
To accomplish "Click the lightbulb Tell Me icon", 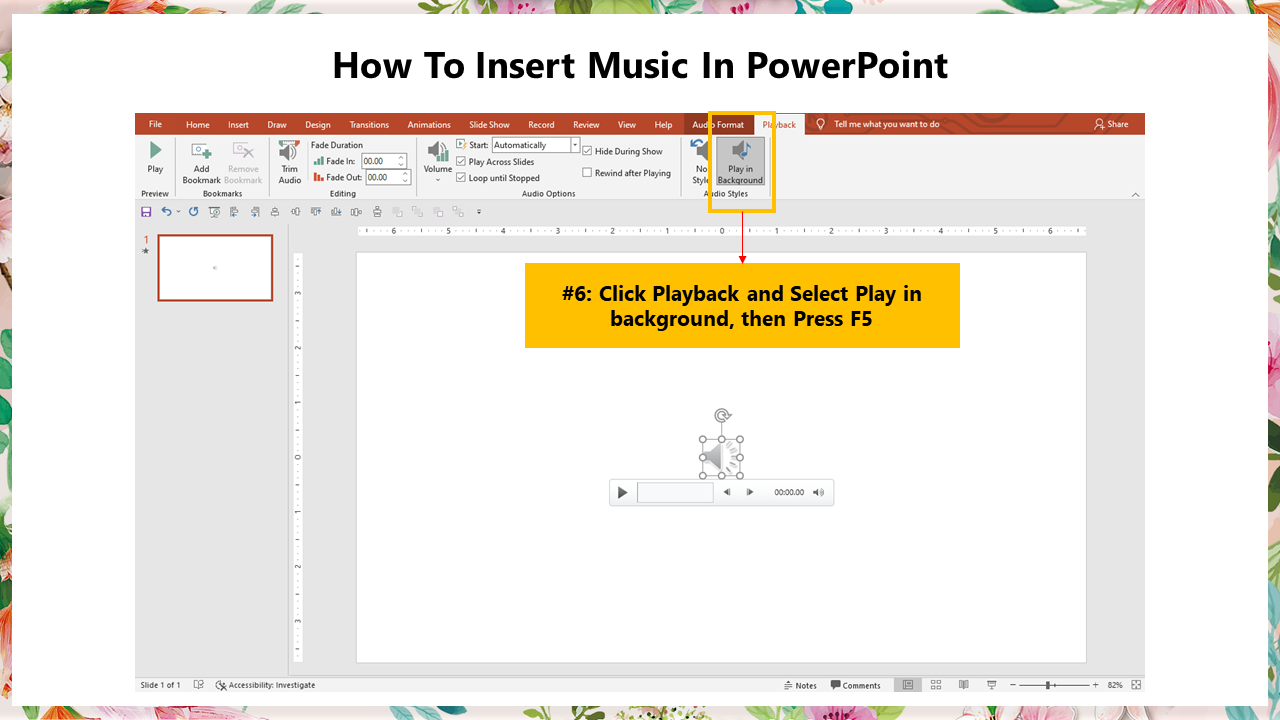I will (x=821, y=124).
